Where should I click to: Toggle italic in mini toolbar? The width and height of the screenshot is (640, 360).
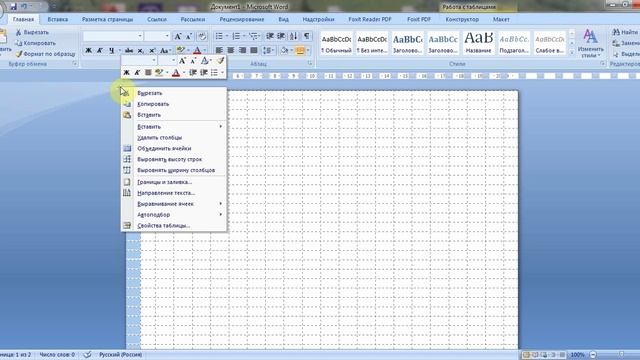tap(137, 72)
